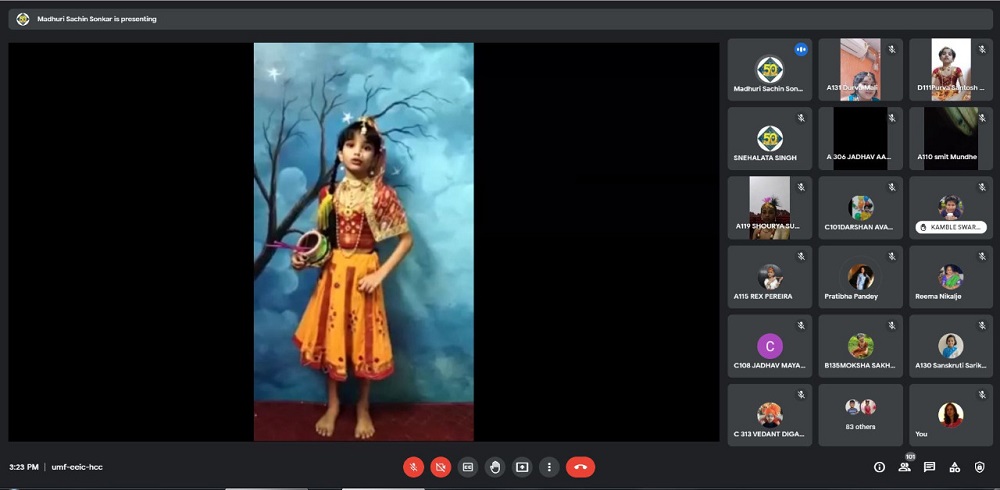Click the Present now screen share icon
Viewport: 1000px width, 490px height.
pos(521,467)
